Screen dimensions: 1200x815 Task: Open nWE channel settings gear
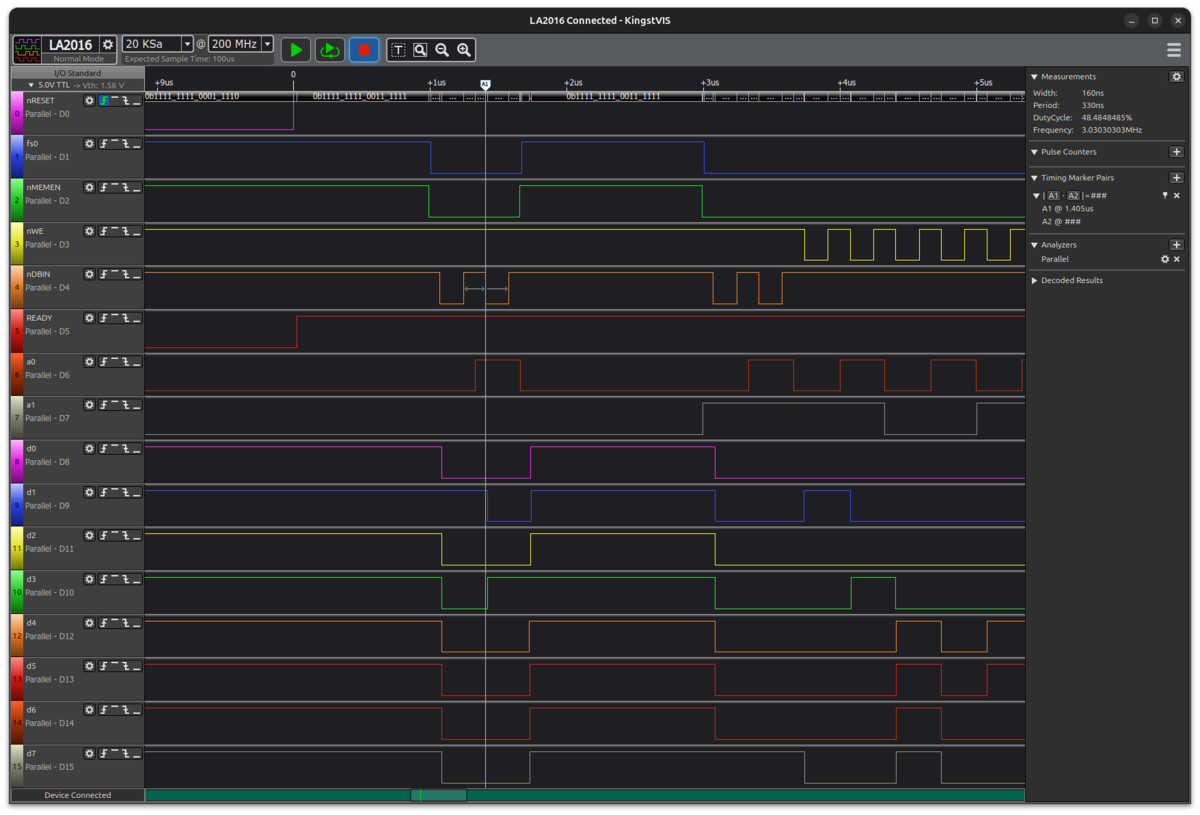[x=89, y=231]
